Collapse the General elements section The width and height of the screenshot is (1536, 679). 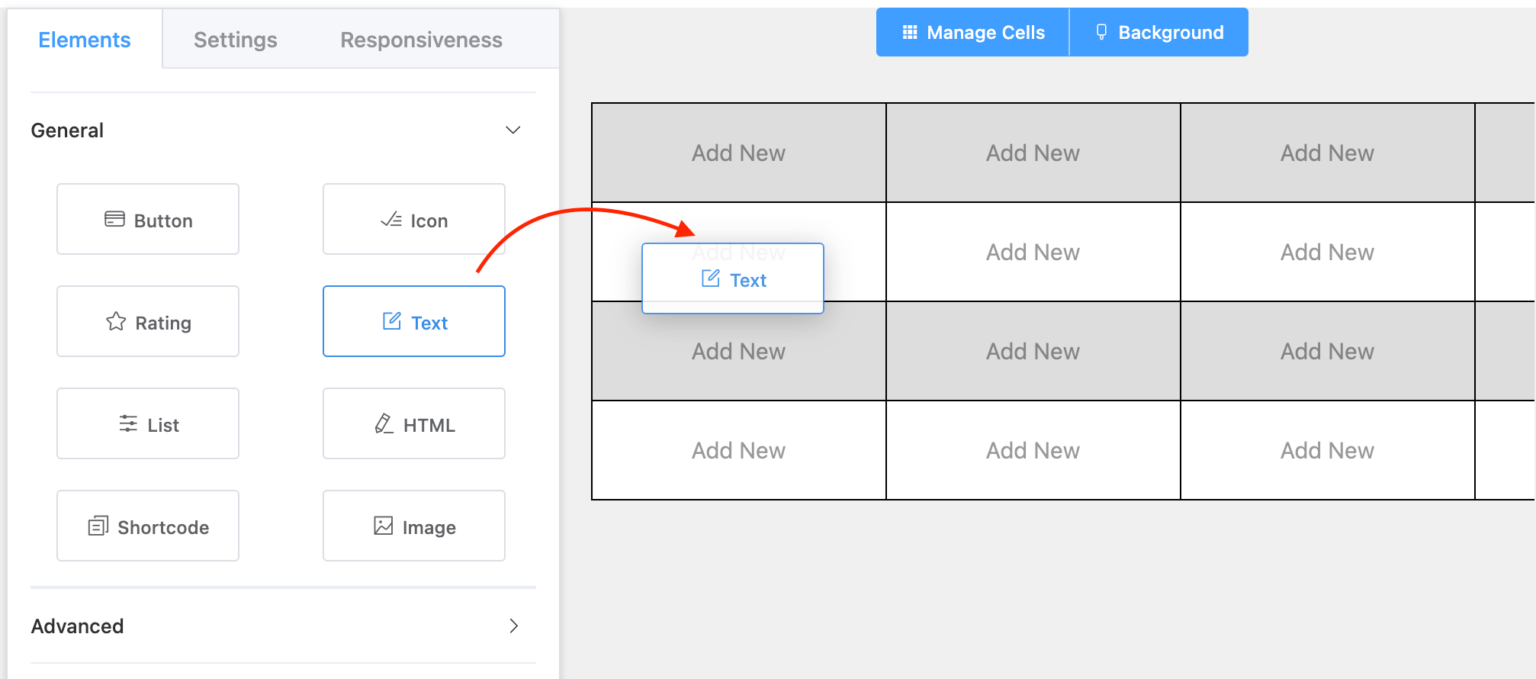point(513,130)
